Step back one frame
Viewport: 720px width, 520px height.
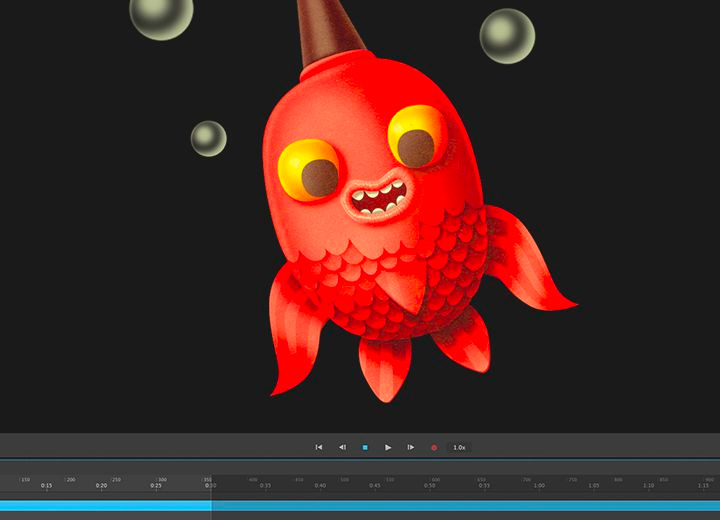click(342, 447)
